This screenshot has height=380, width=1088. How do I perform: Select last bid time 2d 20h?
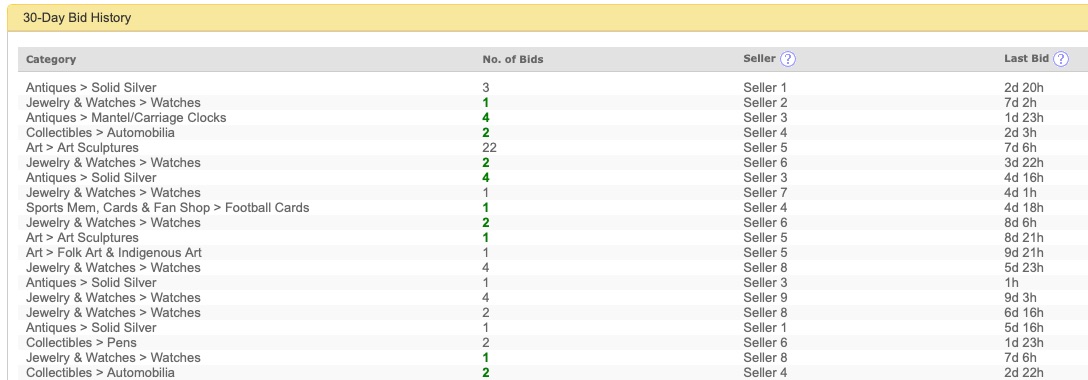point(1023,88)
